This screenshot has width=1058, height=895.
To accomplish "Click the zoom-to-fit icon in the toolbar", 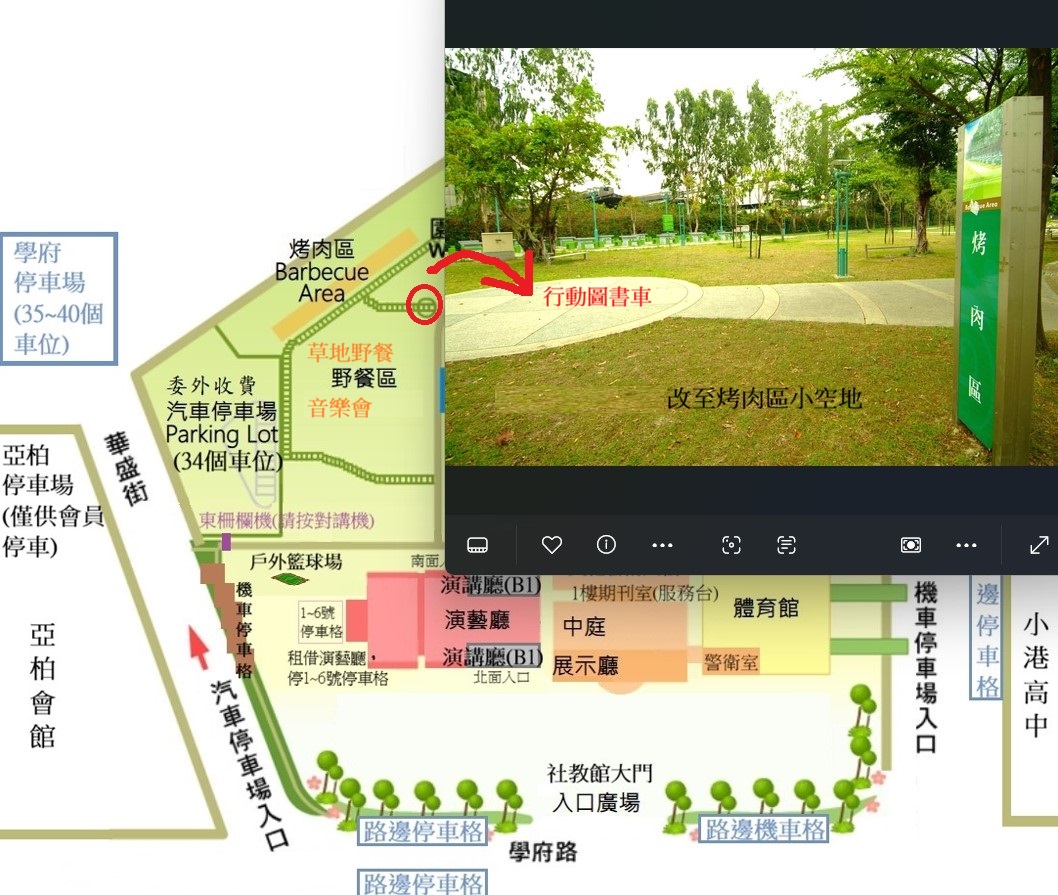I will click(910, 545).
